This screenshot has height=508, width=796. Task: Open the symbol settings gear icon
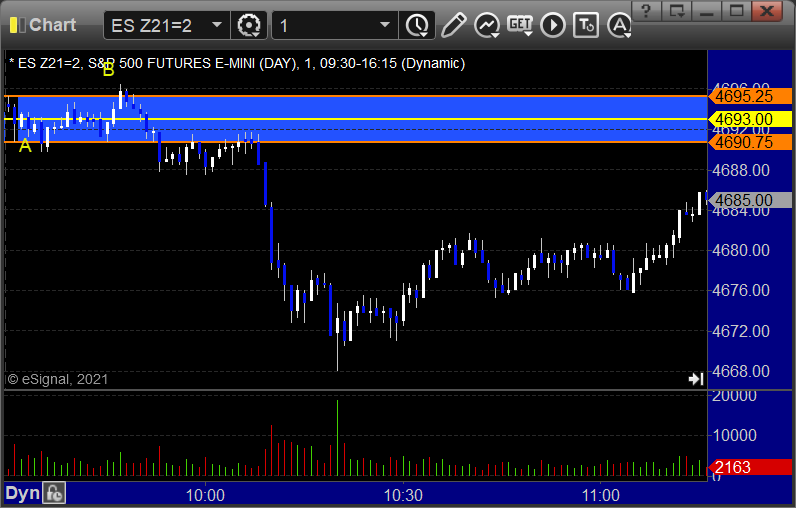249,25
